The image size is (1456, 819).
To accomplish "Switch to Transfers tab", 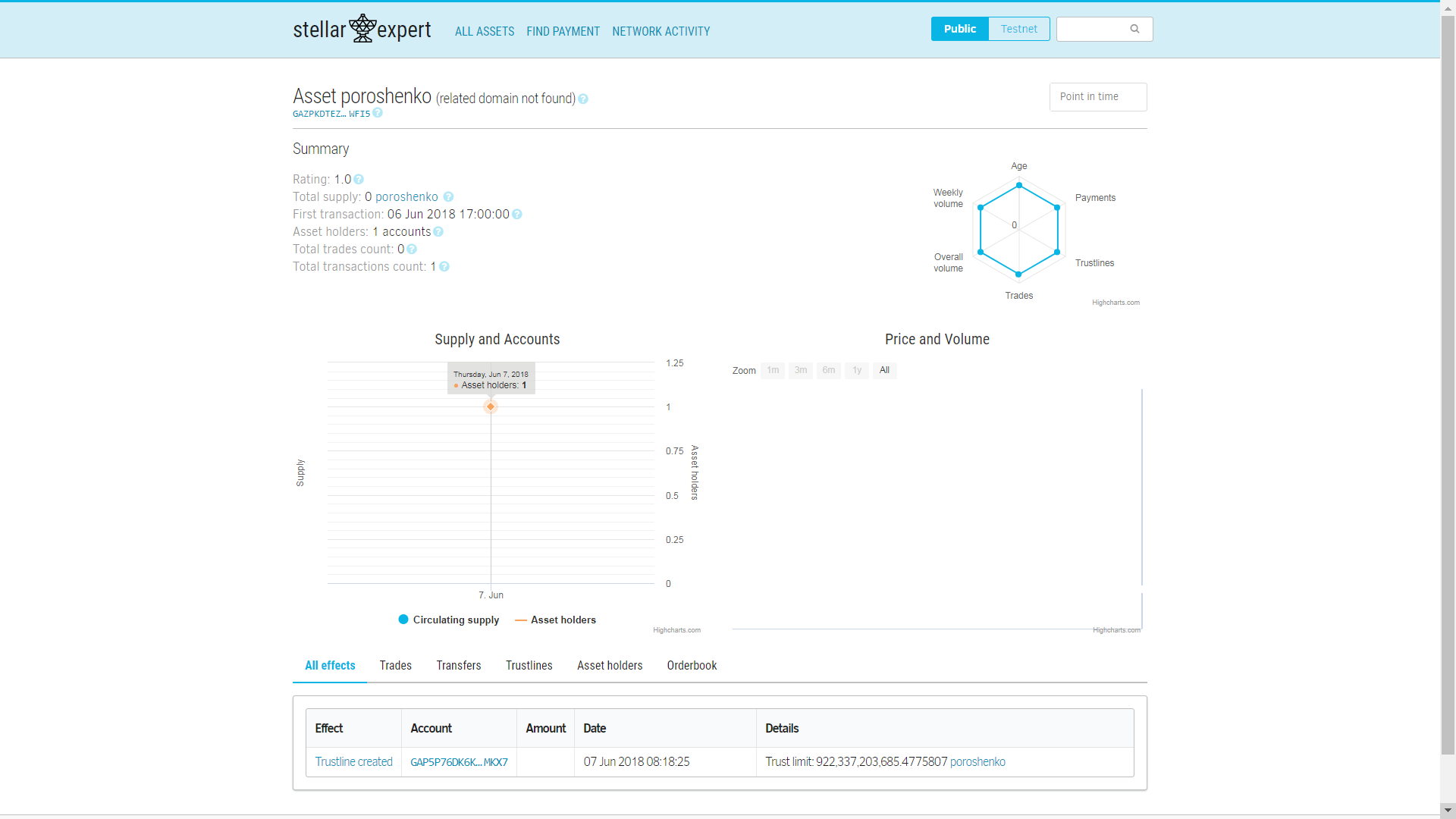I will (x=459, y=666).
